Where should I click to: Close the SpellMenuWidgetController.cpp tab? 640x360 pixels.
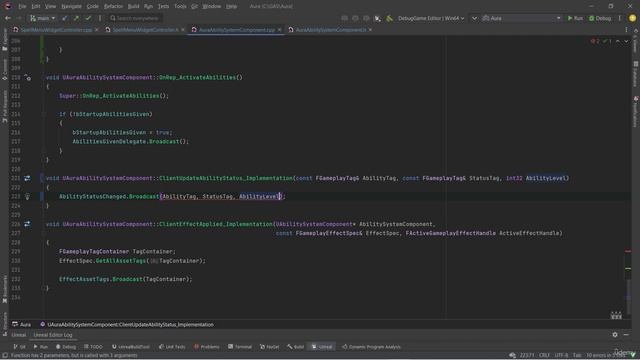[97, 30]
